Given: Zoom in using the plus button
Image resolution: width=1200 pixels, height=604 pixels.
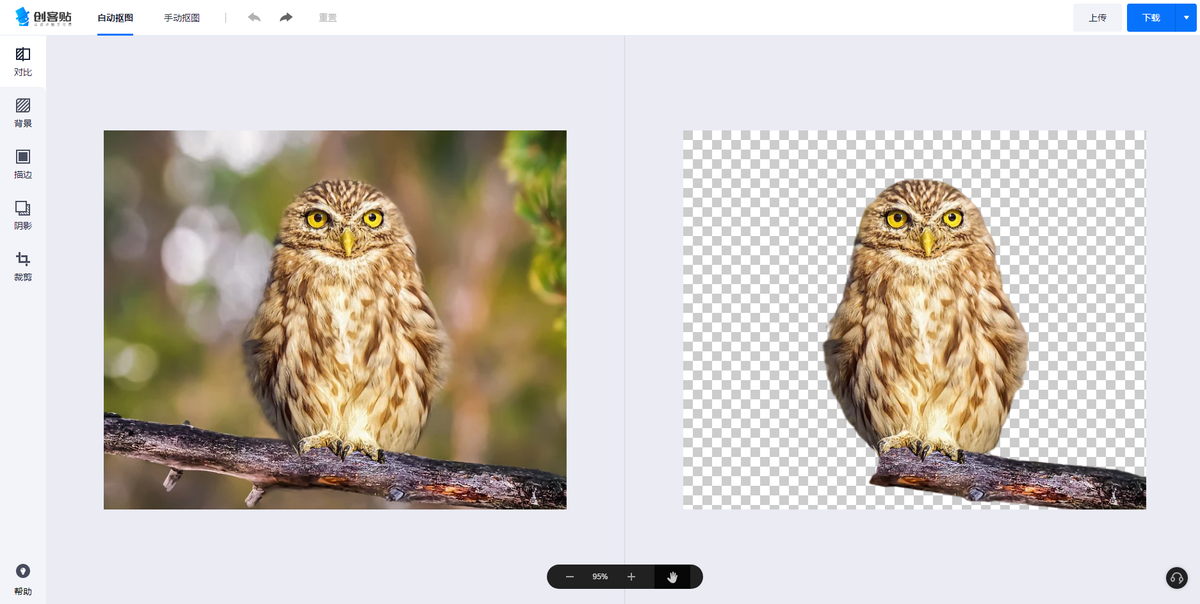Looking at the screenshot, I should coord(631,577).
